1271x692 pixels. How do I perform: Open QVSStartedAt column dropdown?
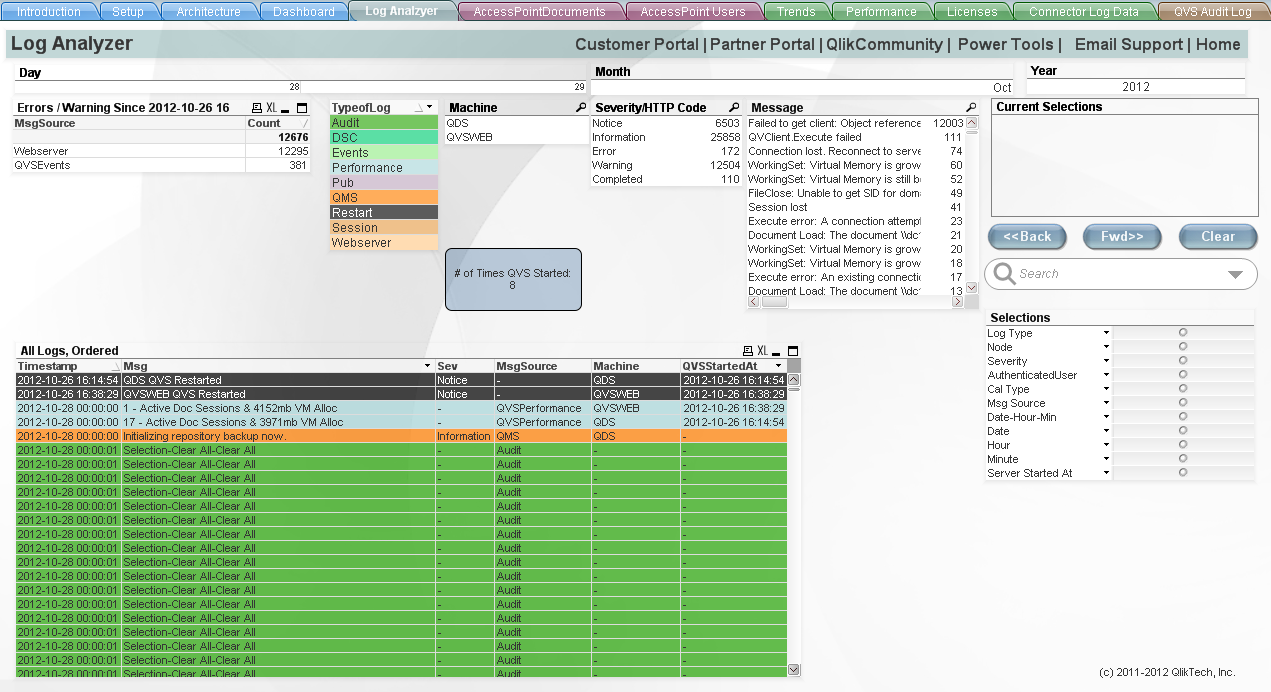coord(778,366)
